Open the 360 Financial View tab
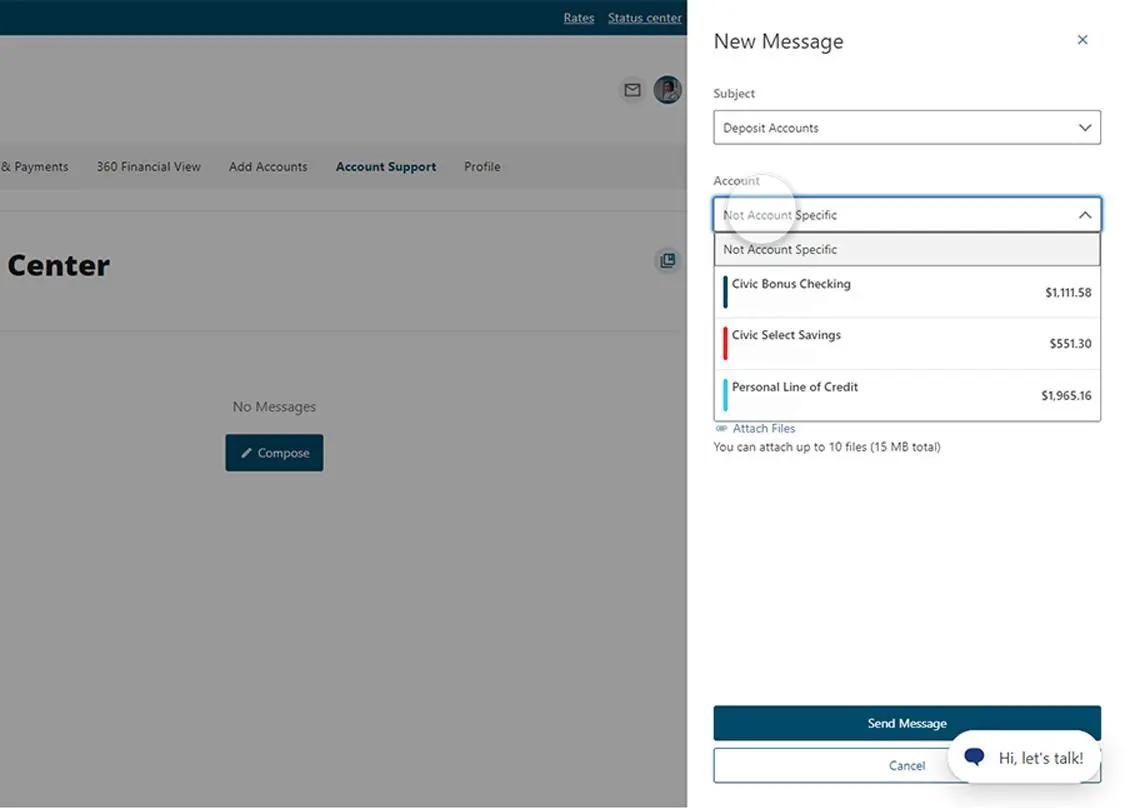The width and height of the screenshot is (1125, 809). pyautogui.click(x=148, y=166)
